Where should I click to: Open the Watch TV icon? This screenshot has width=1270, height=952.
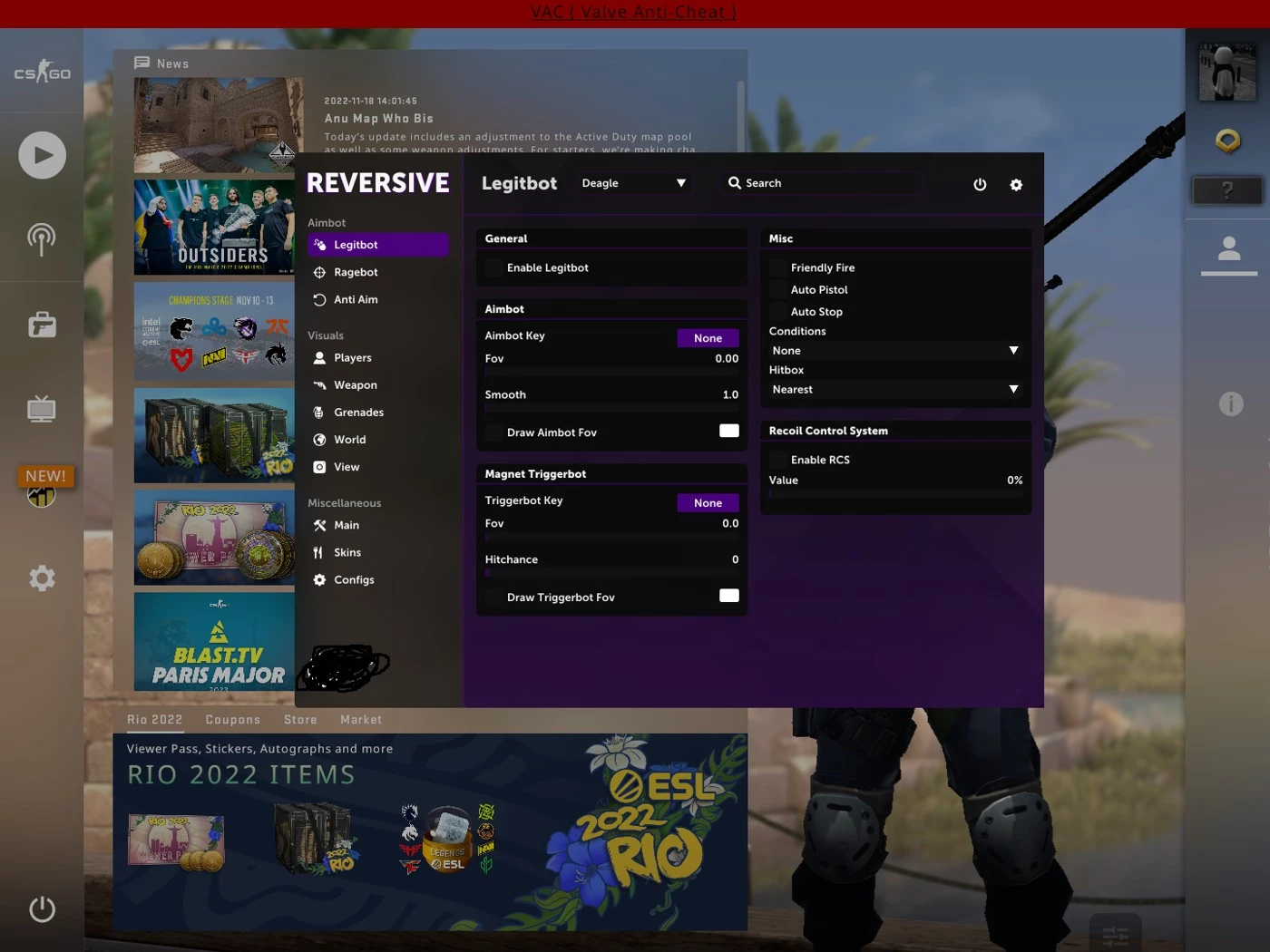(42, 409)
